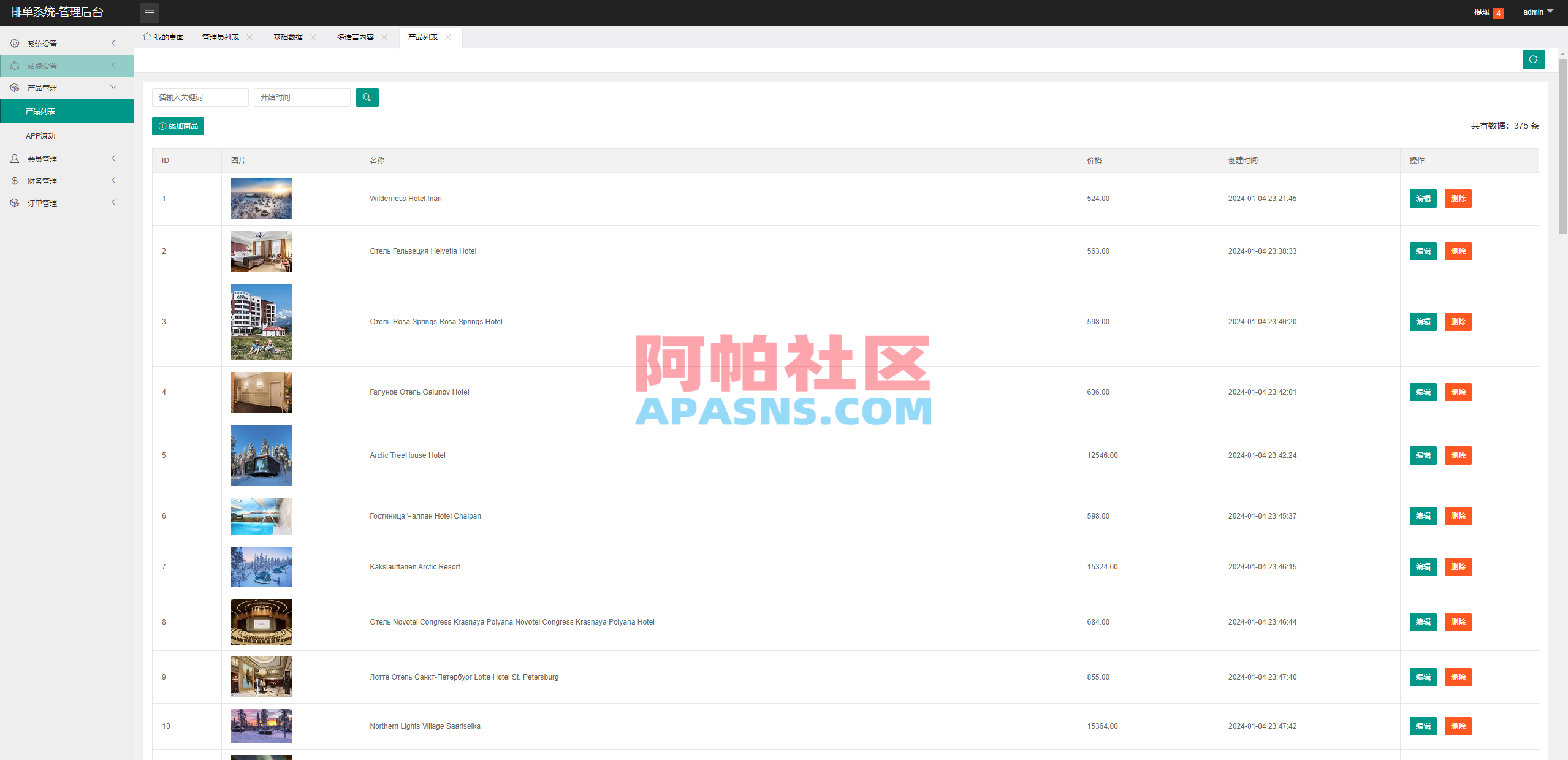Viewport: 1568px width, 760px height.
Task: Click the search magnifier icon
Action: coord(367,97)
